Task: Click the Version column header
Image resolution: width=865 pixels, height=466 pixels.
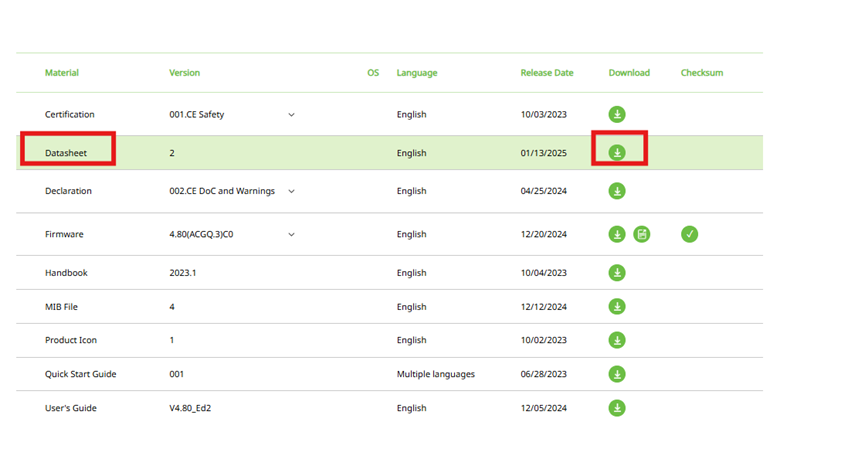Action: pyautogui.click(x=184, y=73)
